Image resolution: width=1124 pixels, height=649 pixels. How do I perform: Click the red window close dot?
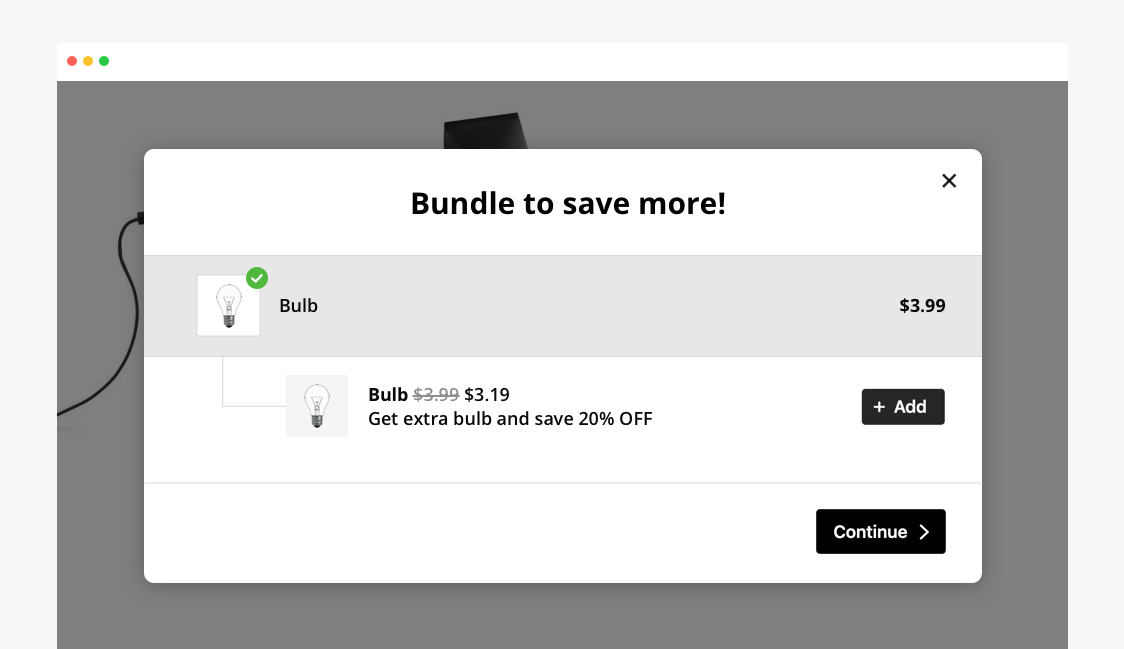click(72, 61)
